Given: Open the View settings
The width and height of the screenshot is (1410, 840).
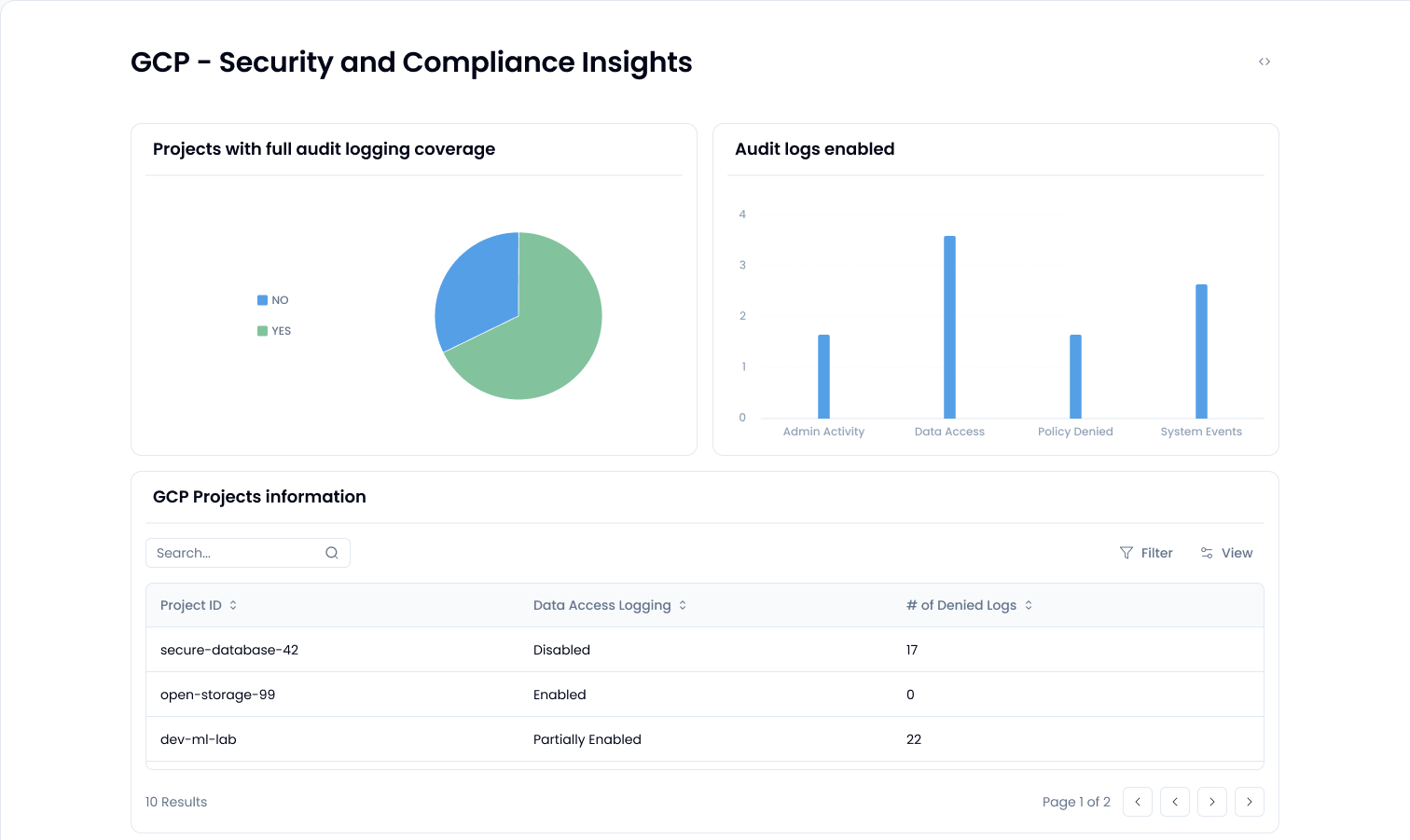Looking at the screenshot, I should 1226,553.
